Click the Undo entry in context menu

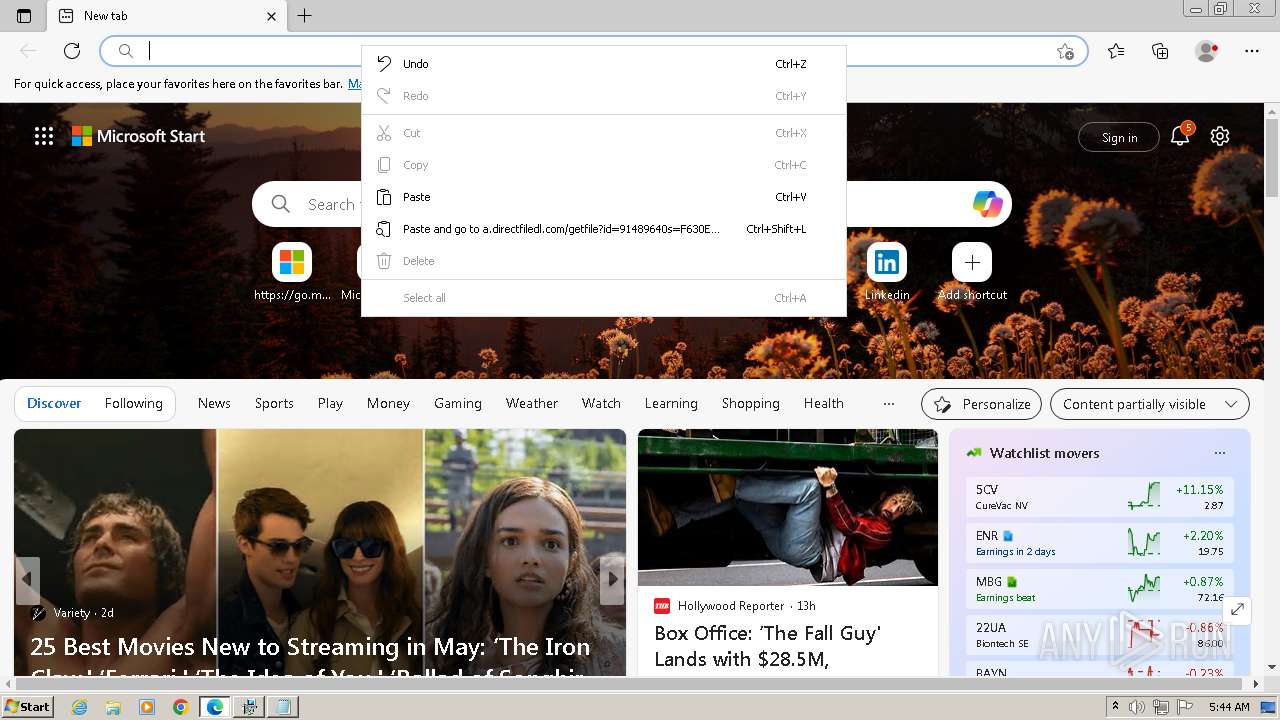coord(603,64)
